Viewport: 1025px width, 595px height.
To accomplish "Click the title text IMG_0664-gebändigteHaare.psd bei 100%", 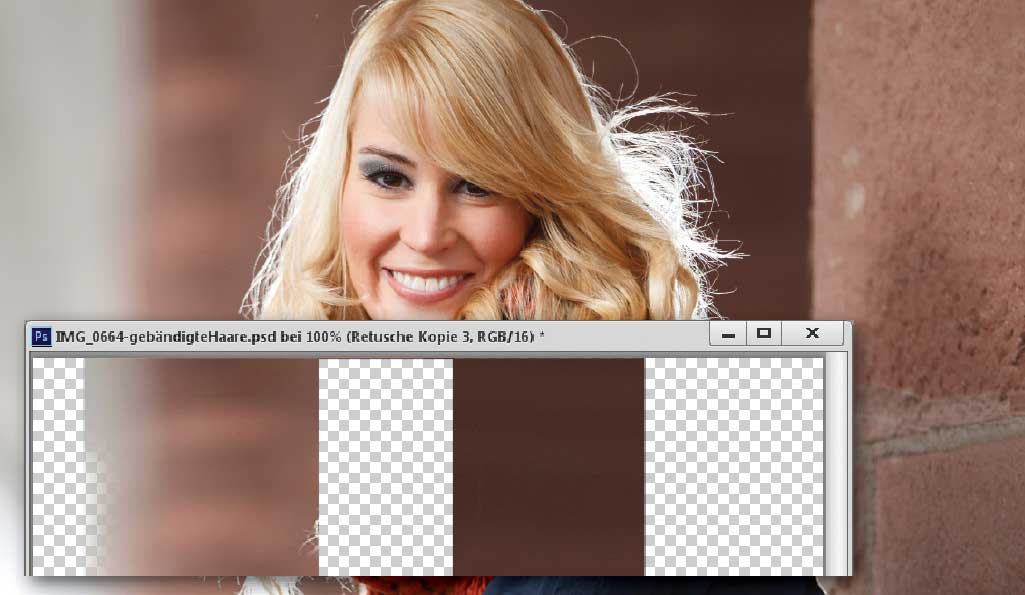I will pos(199,337).
